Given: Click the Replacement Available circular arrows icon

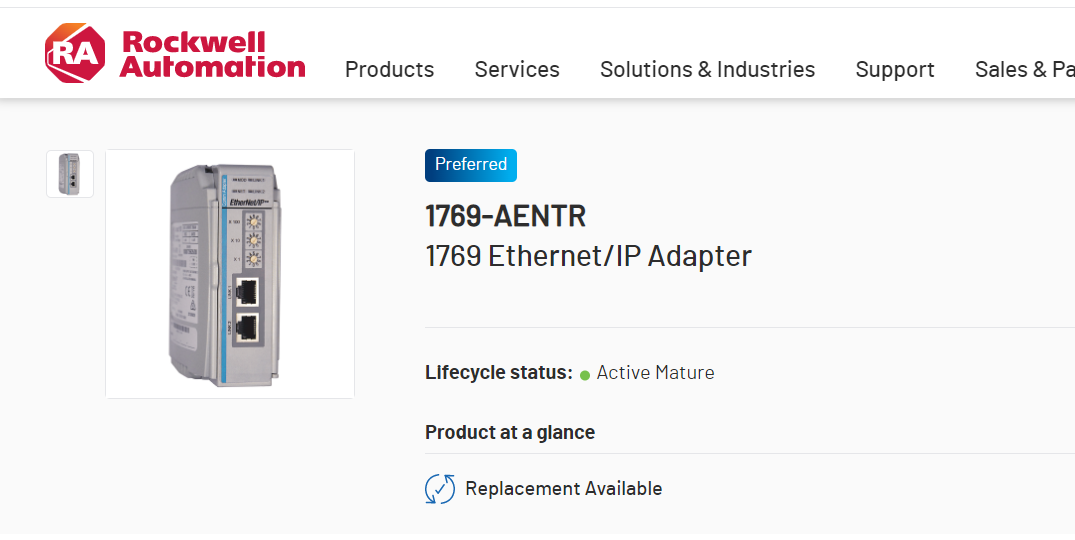Looking at the screenshot, I should pos(440,489).
